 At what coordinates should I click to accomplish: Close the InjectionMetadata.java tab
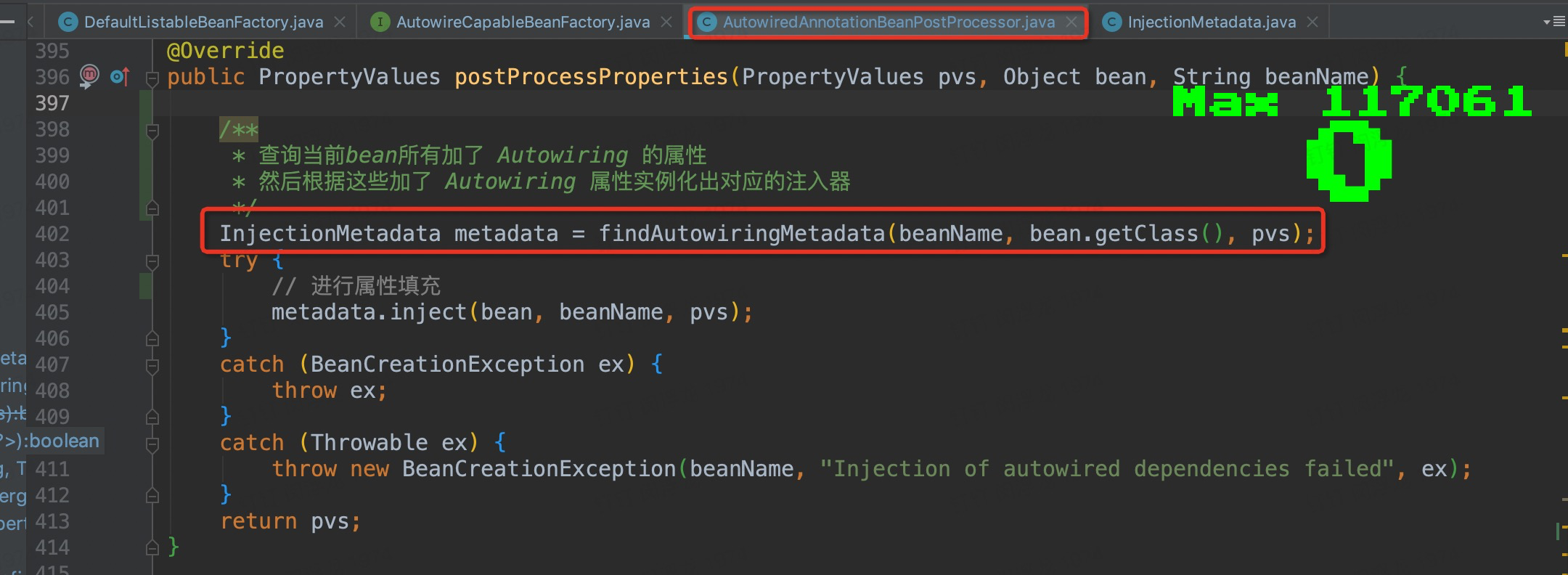click(x=1312, y=23)
